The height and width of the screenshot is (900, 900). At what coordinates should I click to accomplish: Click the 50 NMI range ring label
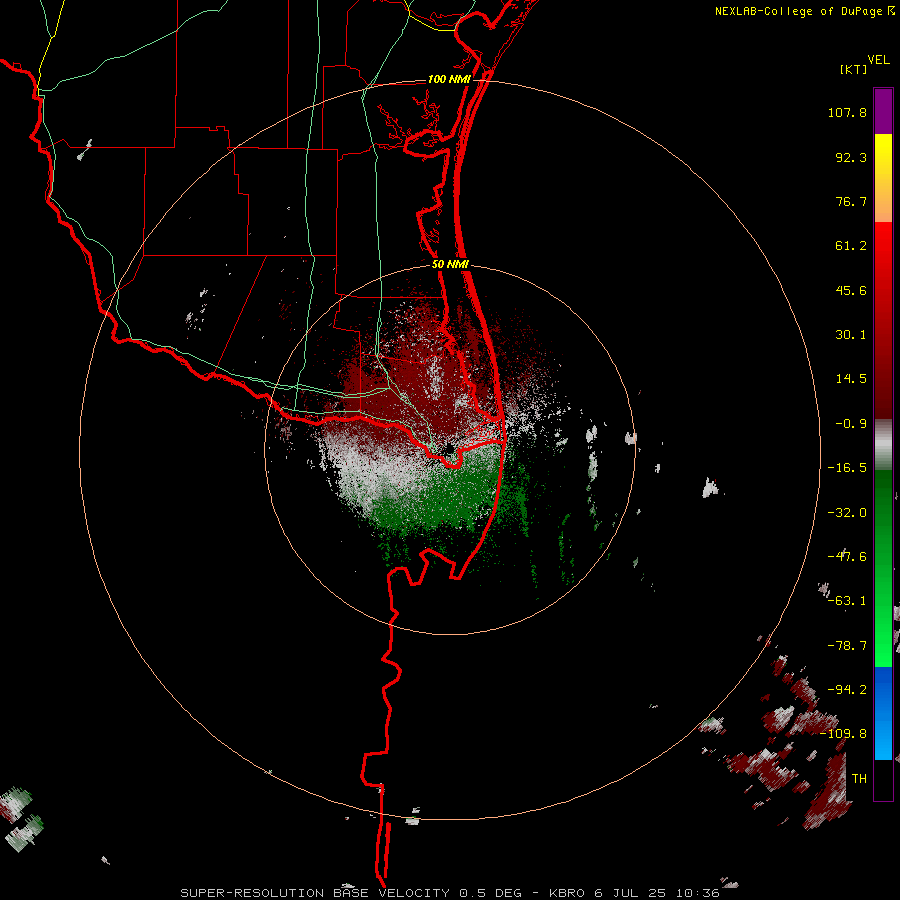coord(450,264)
